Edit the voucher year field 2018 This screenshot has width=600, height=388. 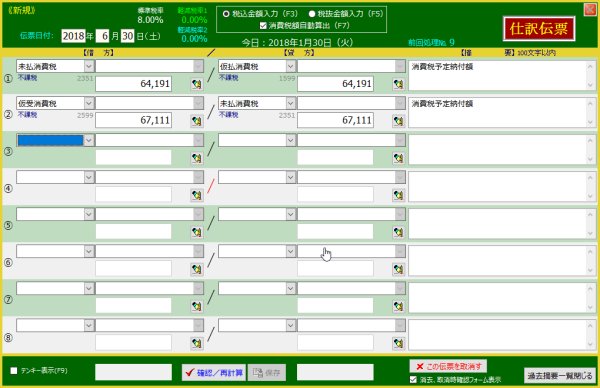pos(73,36)
